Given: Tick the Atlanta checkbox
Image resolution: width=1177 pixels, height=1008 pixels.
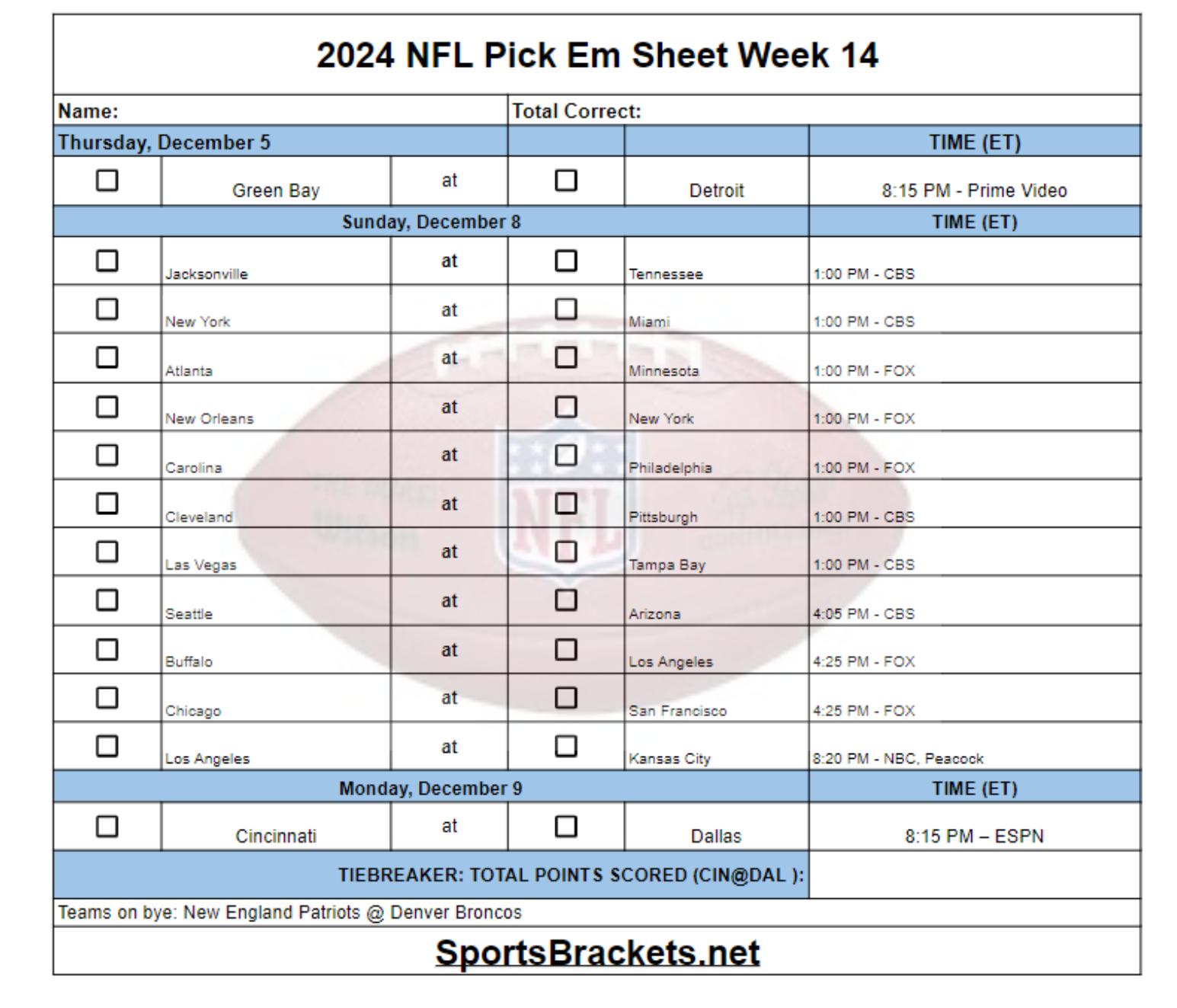Looking at the screenshot, I should pyautogui.click(x=107, y=357).
